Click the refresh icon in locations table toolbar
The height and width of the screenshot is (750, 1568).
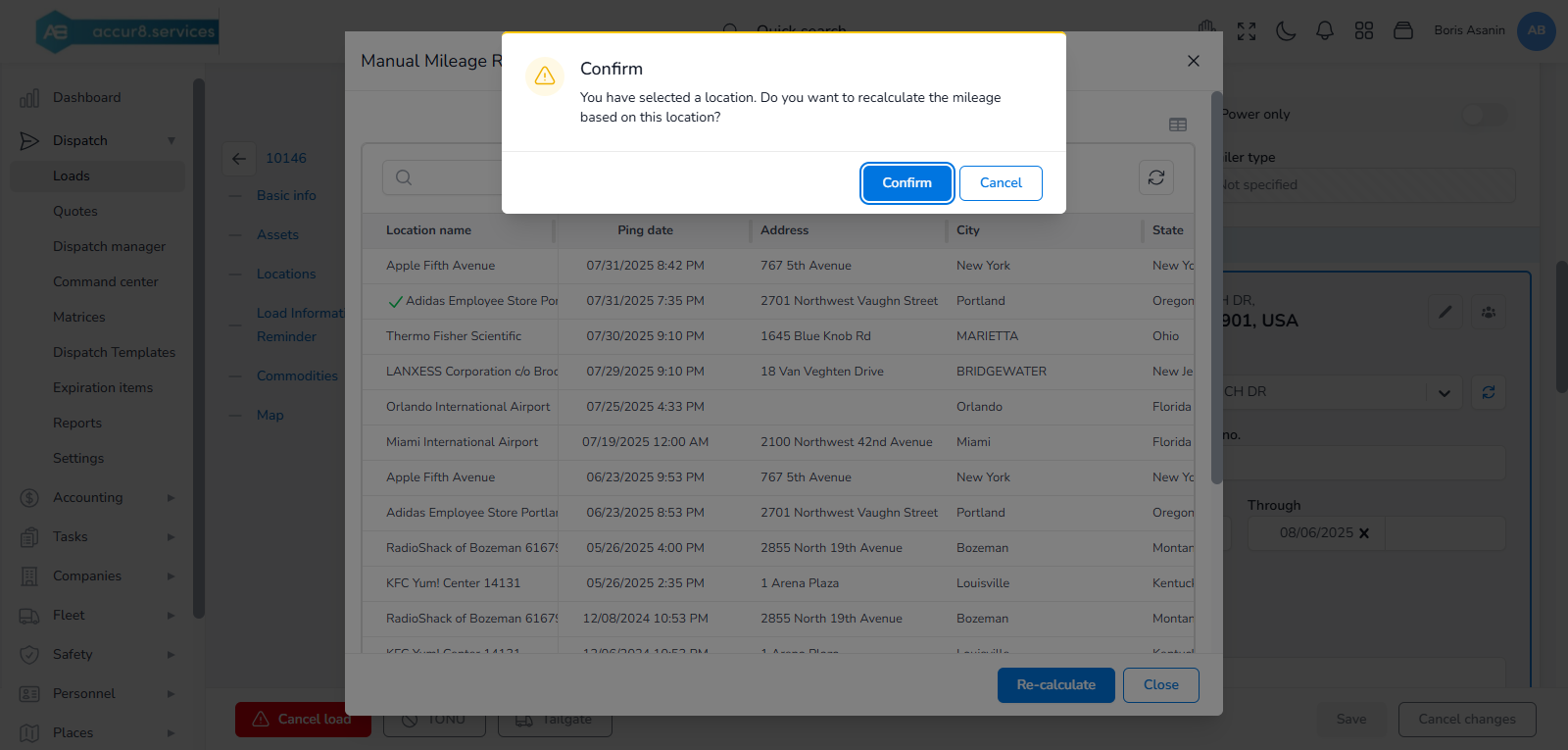(1156, 177)
